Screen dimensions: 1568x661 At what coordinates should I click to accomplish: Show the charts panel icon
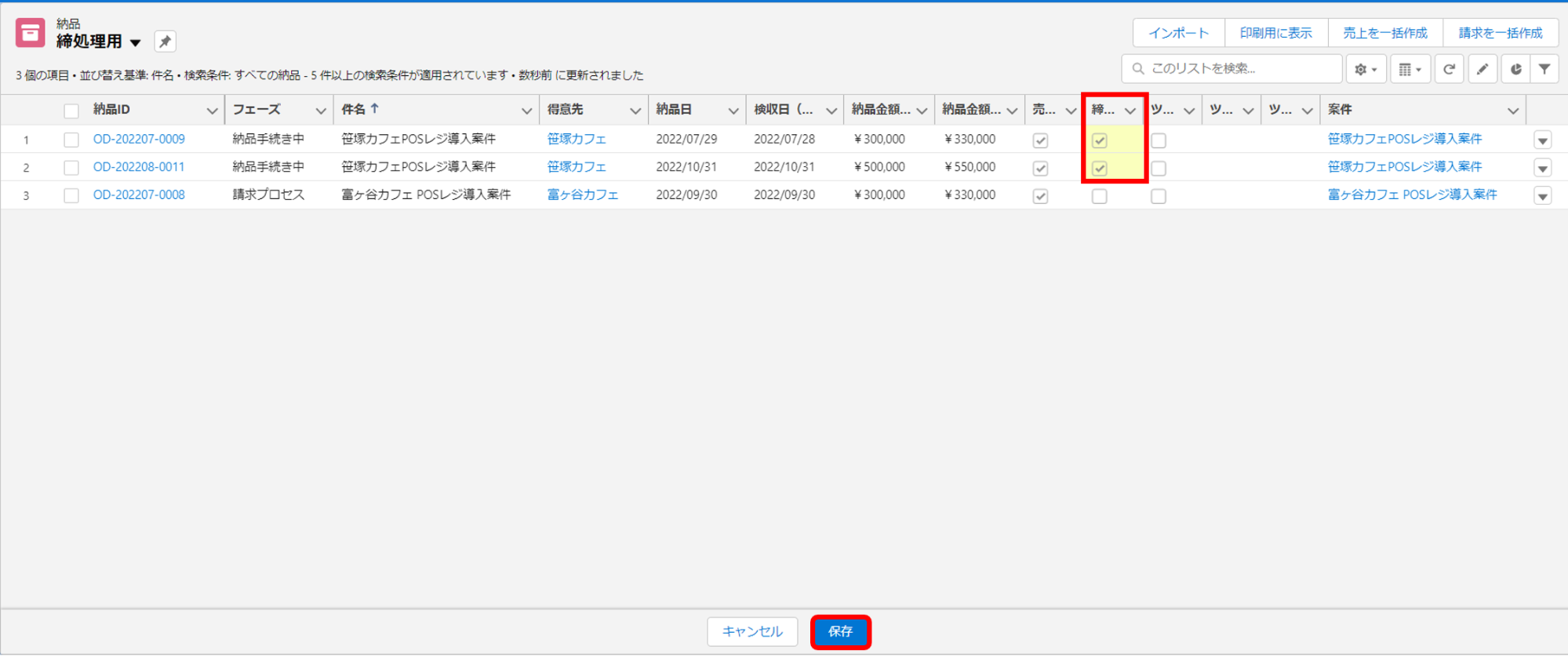[1515, 69]
